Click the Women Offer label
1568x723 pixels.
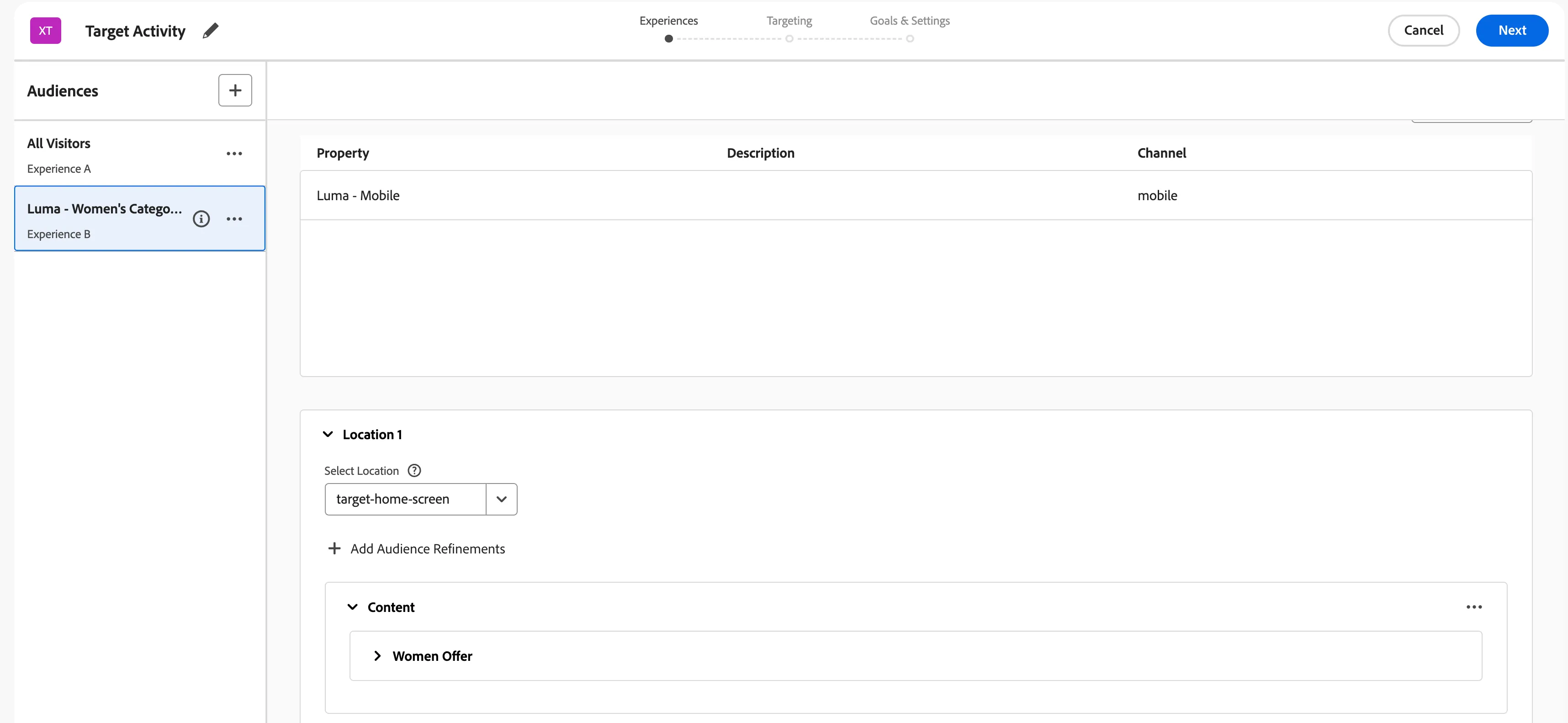pyautogui.click(x=432, y=656)
